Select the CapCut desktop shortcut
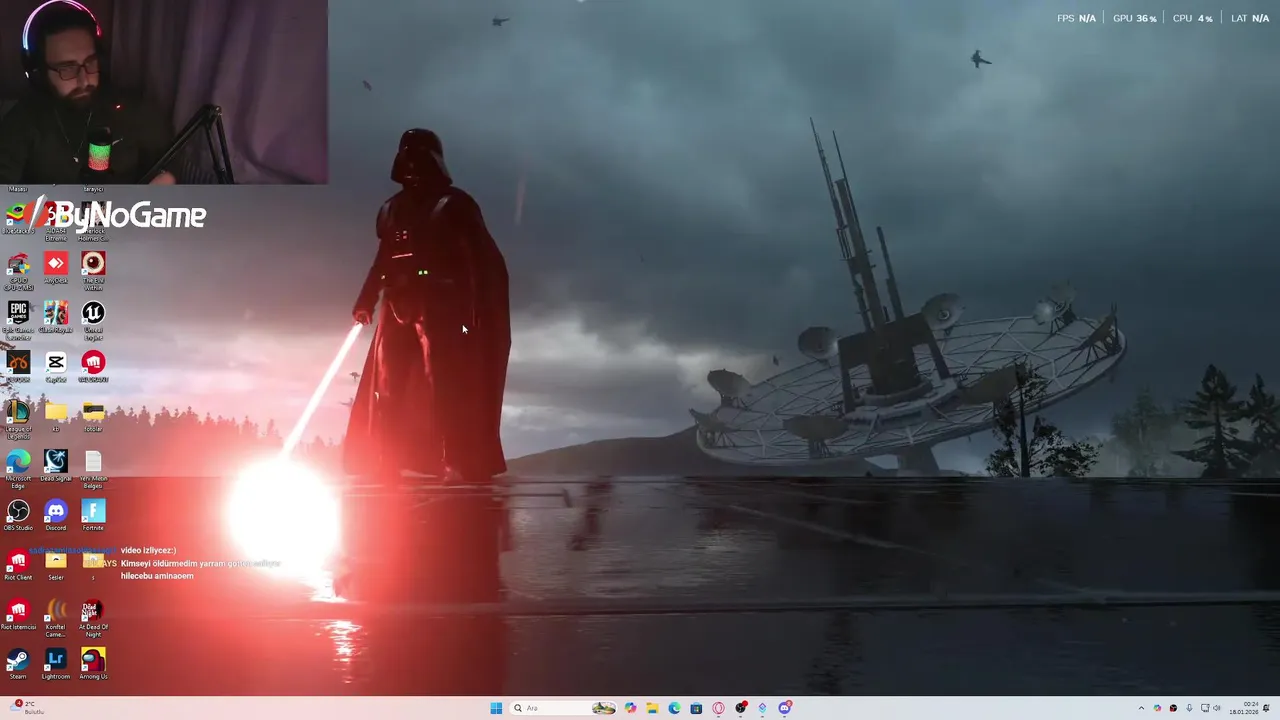1280x720 pixels. click(56, 366)
